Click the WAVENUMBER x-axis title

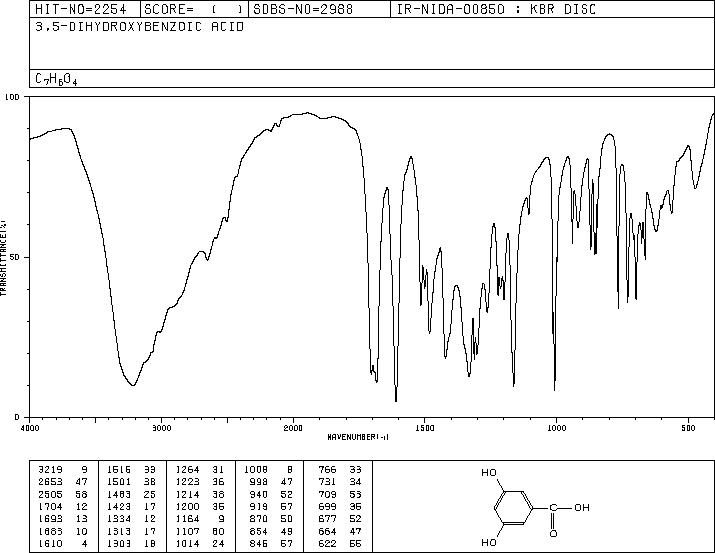point(358,437)
